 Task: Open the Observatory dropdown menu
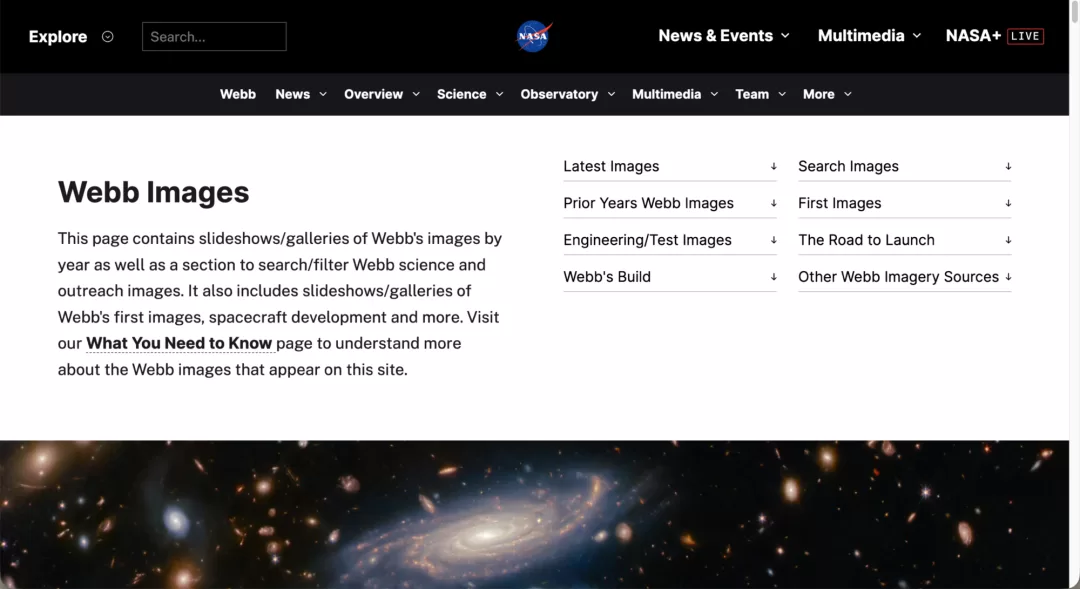tap(568, 94)
